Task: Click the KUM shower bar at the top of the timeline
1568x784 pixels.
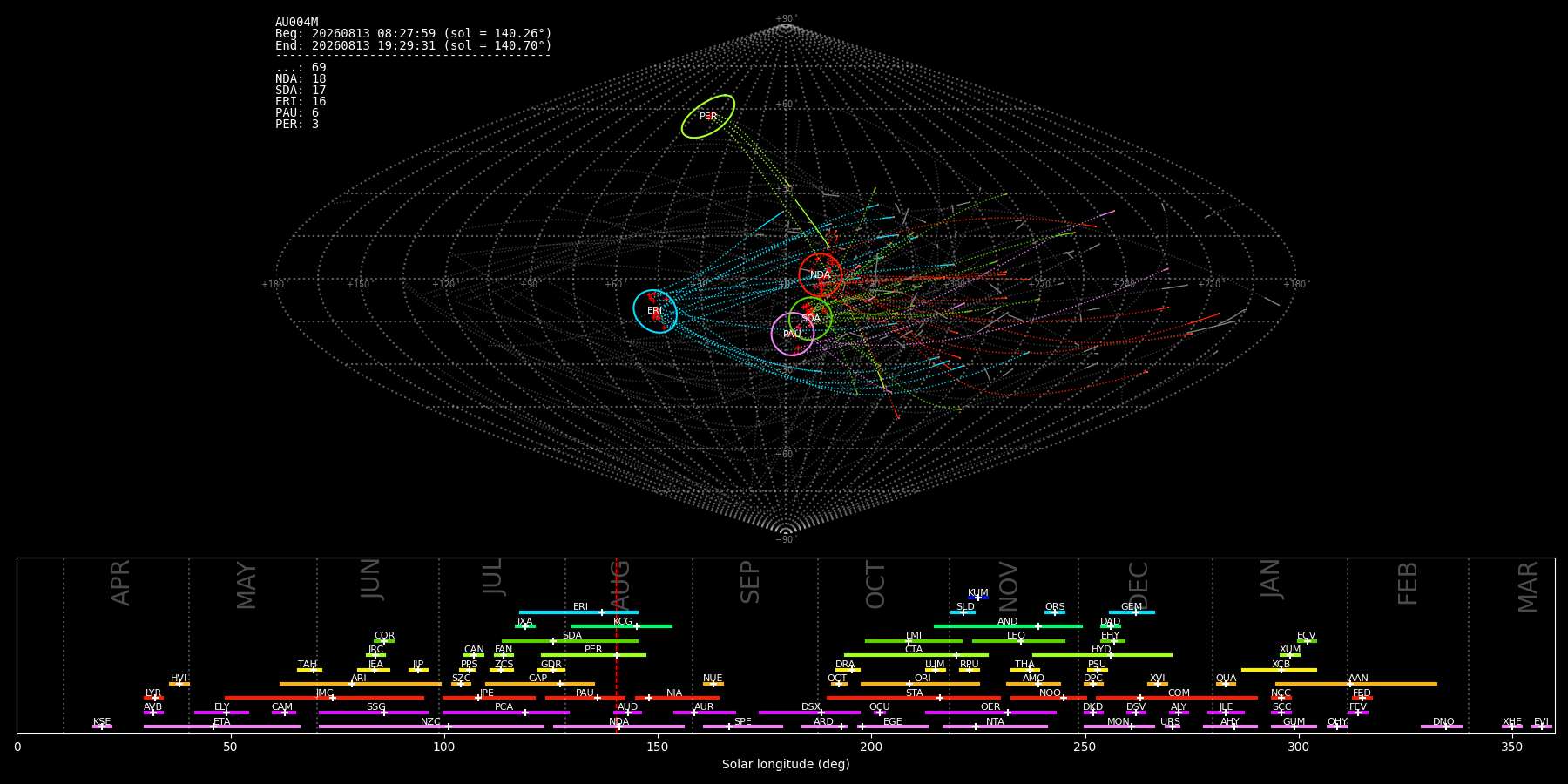Action: [x=978, y=598]
